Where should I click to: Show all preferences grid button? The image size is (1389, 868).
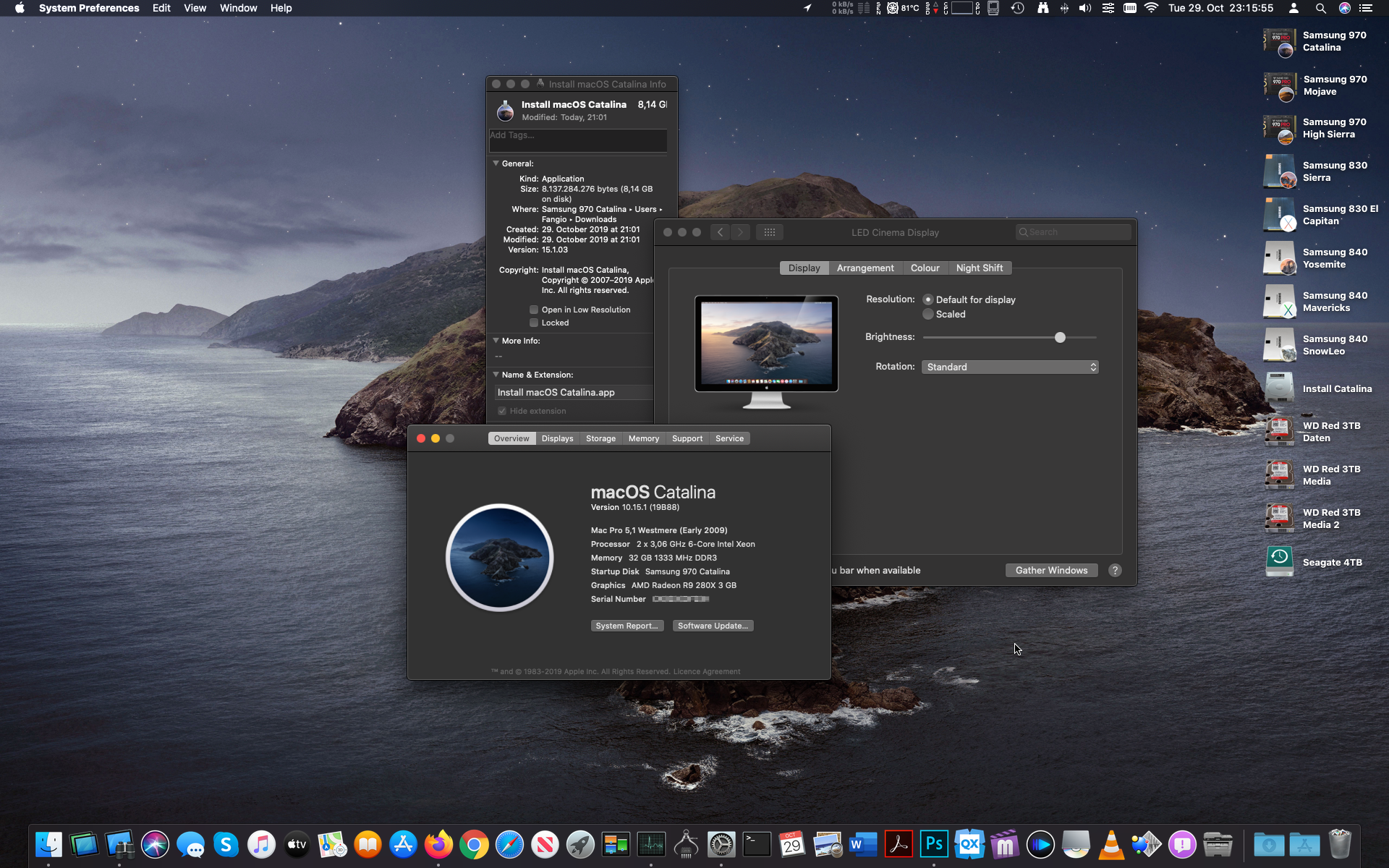pyautogui.click(x=770, y=232)
